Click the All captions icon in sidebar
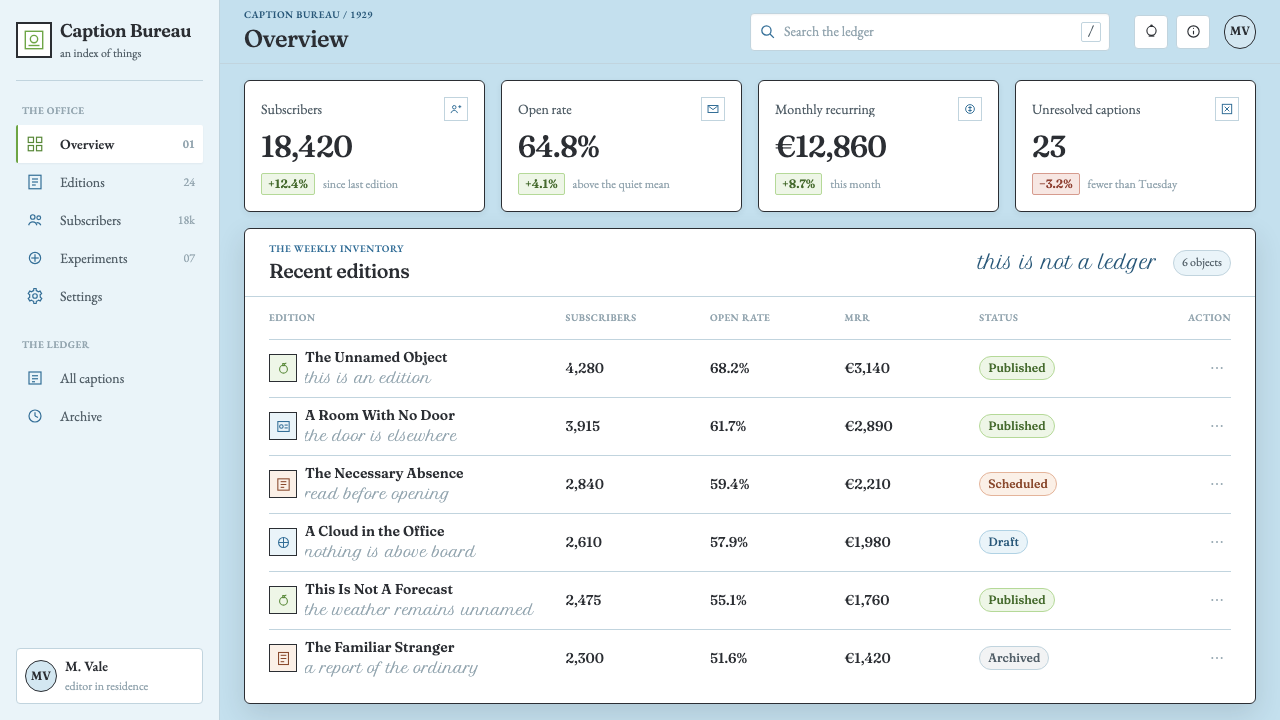The height and width of the screenshot is (720, 1280). point(35,378)
